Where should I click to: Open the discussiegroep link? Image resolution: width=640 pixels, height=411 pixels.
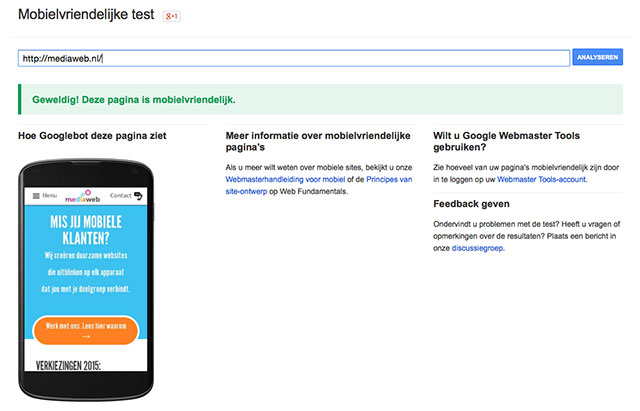477,248
